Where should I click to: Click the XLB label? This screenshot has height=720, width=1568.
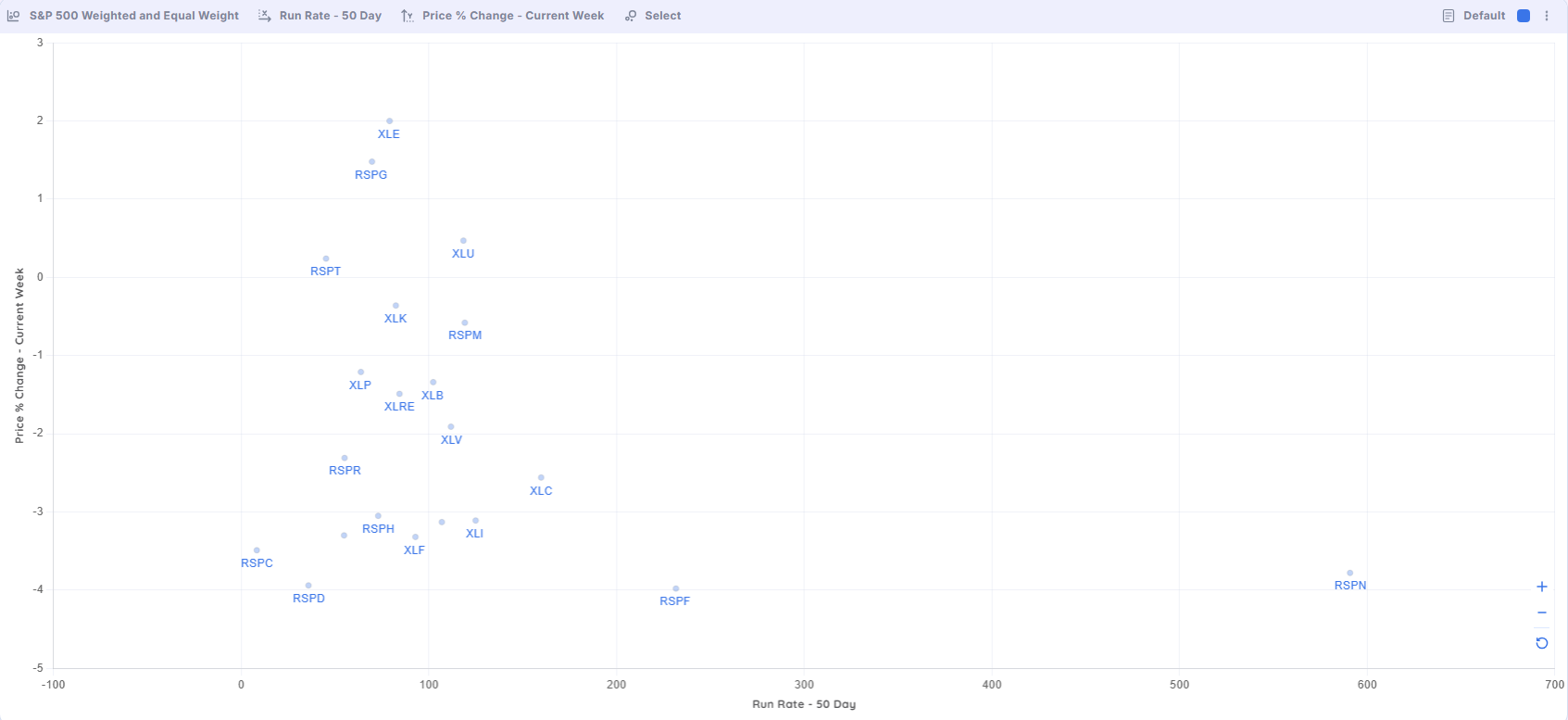point(433,396)
